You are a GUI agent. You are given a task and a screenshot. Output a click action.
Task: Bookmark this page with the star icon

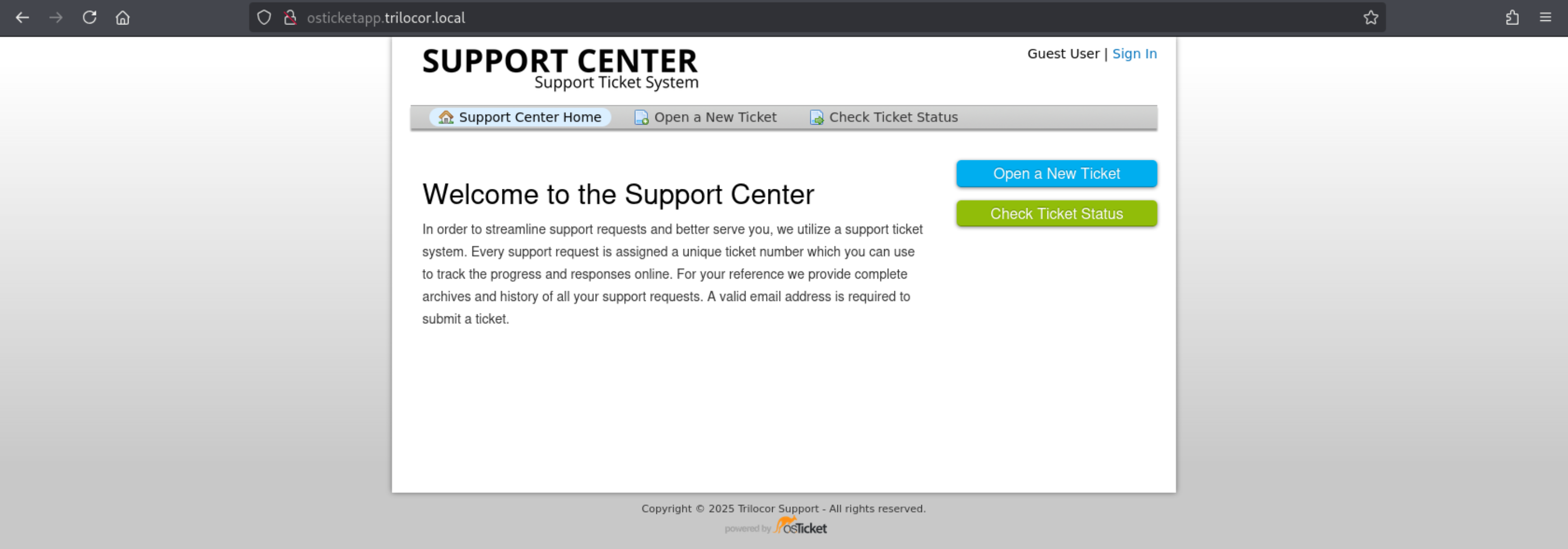tap(1370, 18)
